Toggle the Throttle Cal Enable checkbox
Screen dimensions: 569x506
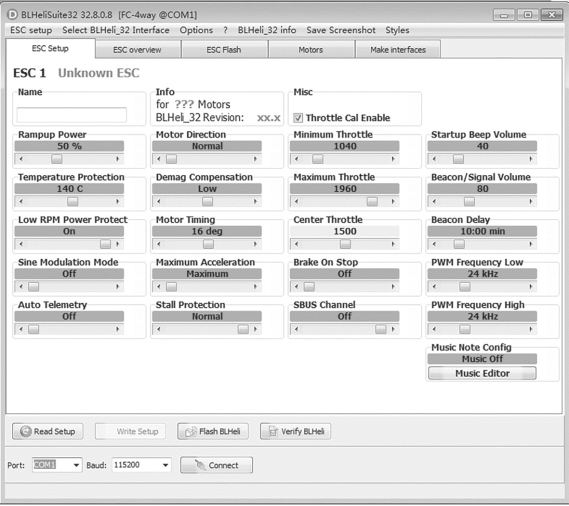coord(298,118)
